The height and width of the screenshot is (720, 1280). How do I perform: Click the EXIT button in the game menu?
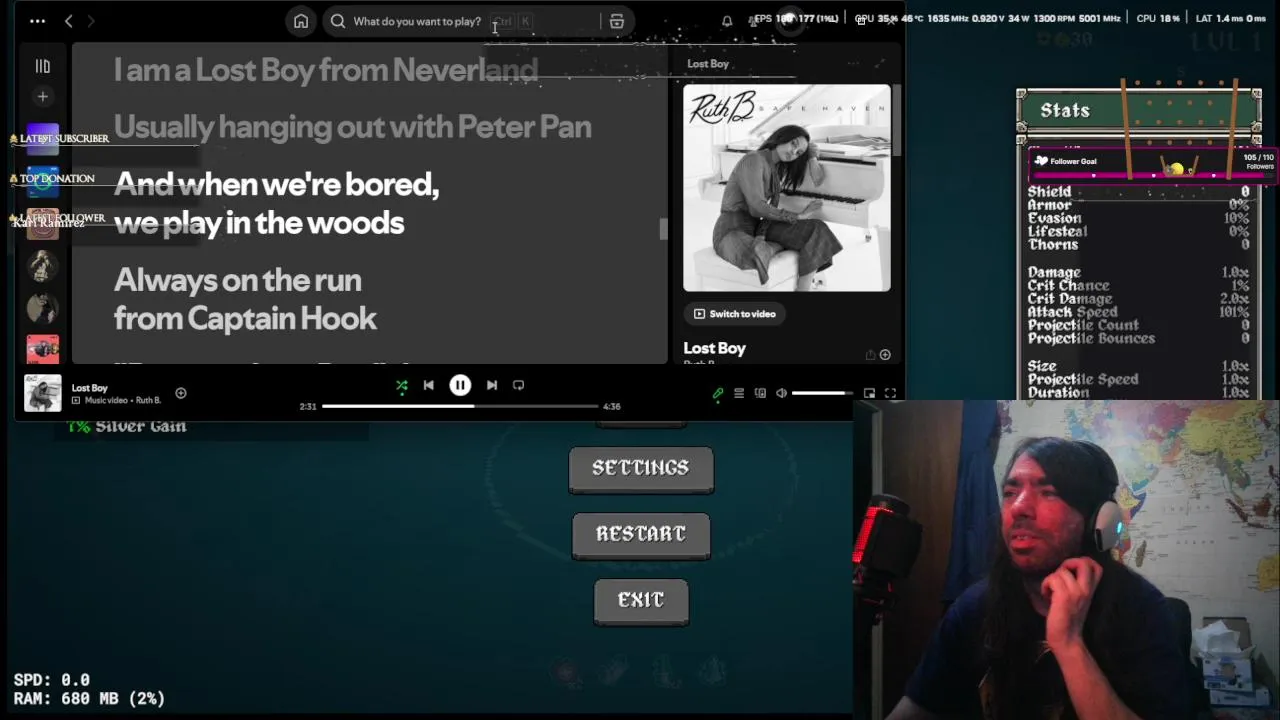641,601
